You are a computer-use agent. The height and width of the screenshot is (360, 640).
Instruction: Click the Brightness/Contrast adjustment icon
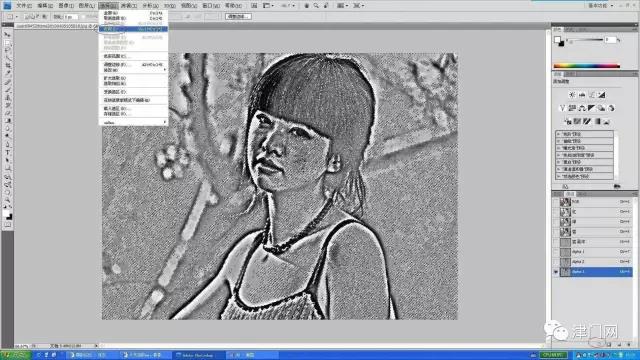point(572,95)
